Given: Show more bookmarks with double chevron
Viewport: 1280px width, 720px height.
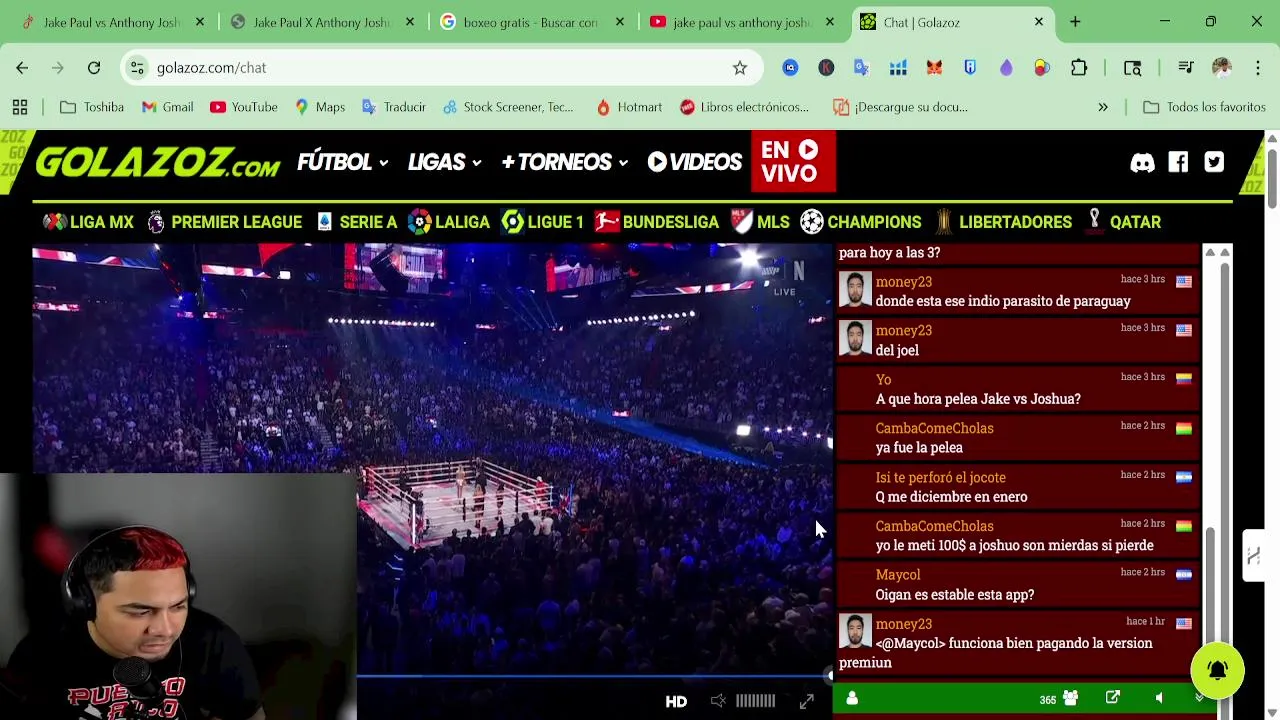Looking at the screenshot, I should 1103,107.
